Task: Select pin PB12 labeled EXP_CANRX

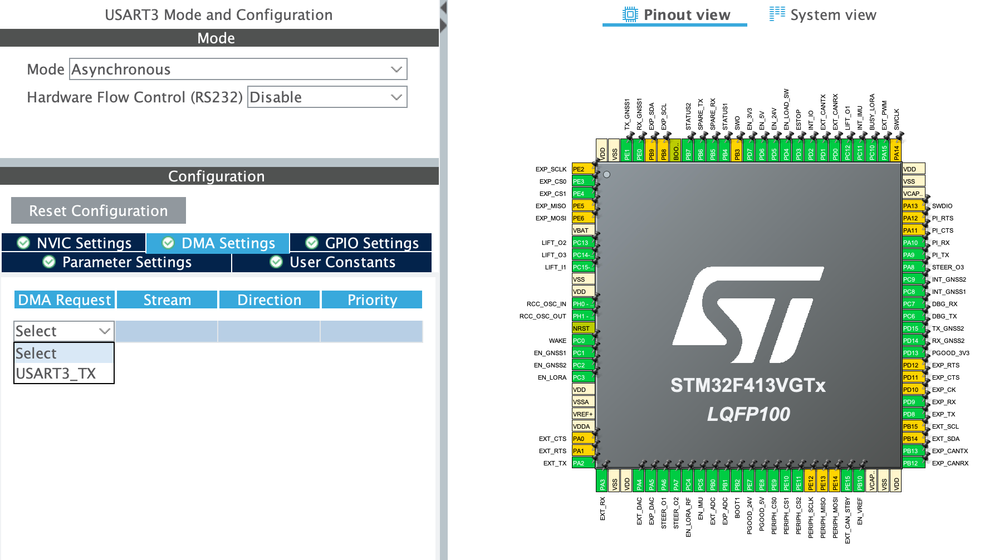Action: [x=913, y=463]
